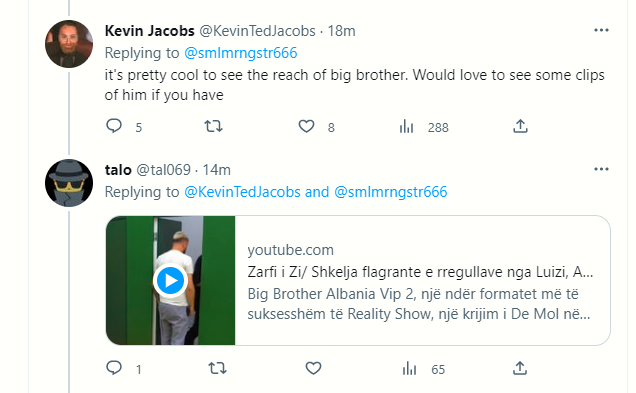Screen dimensions: 636x393
Task: Open @KevinTedJacobs mention in talo's reply
Action: pyautogui.click(x=242, y=192)
